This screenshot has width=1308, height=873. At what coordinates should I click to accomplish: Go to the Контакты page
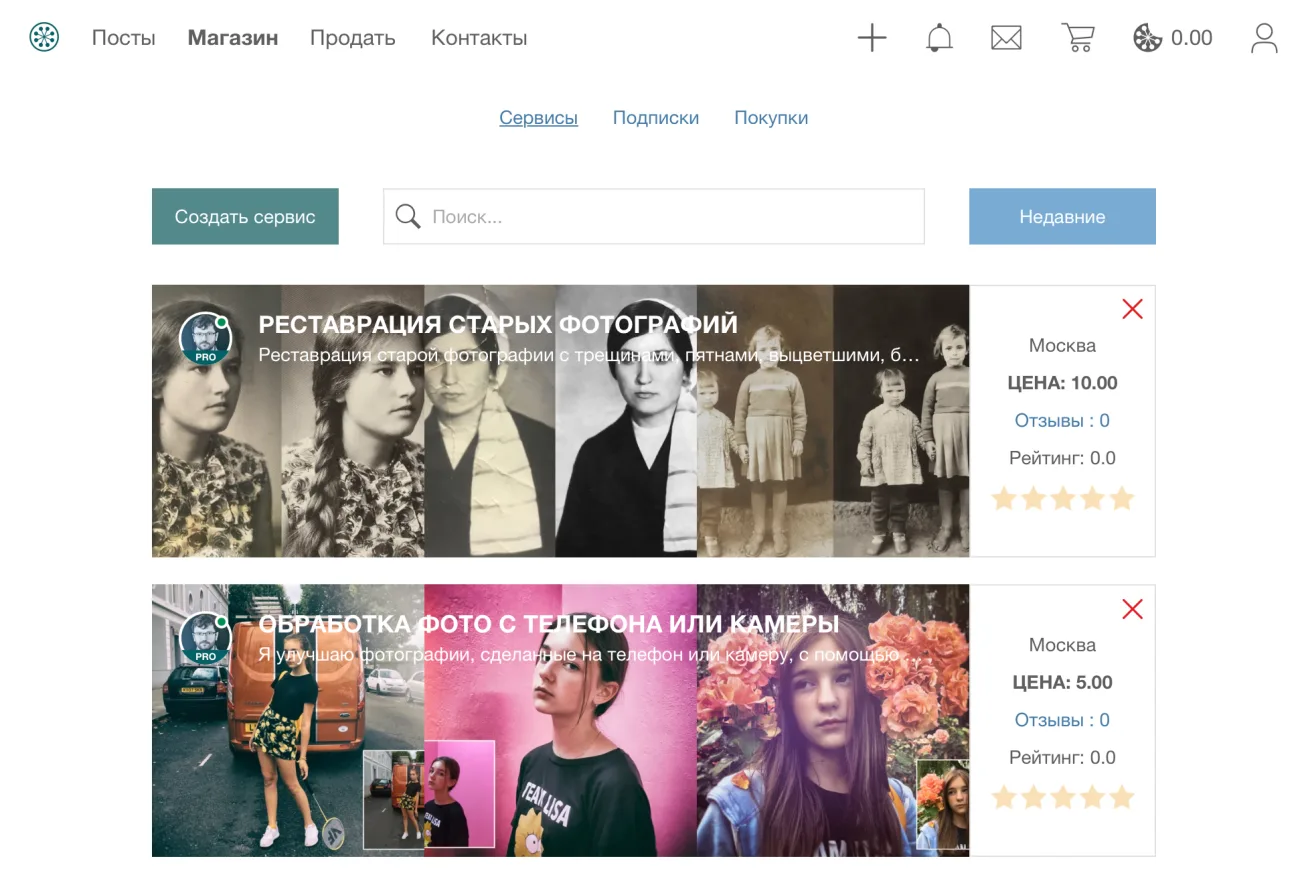click(x=479, y=38)
